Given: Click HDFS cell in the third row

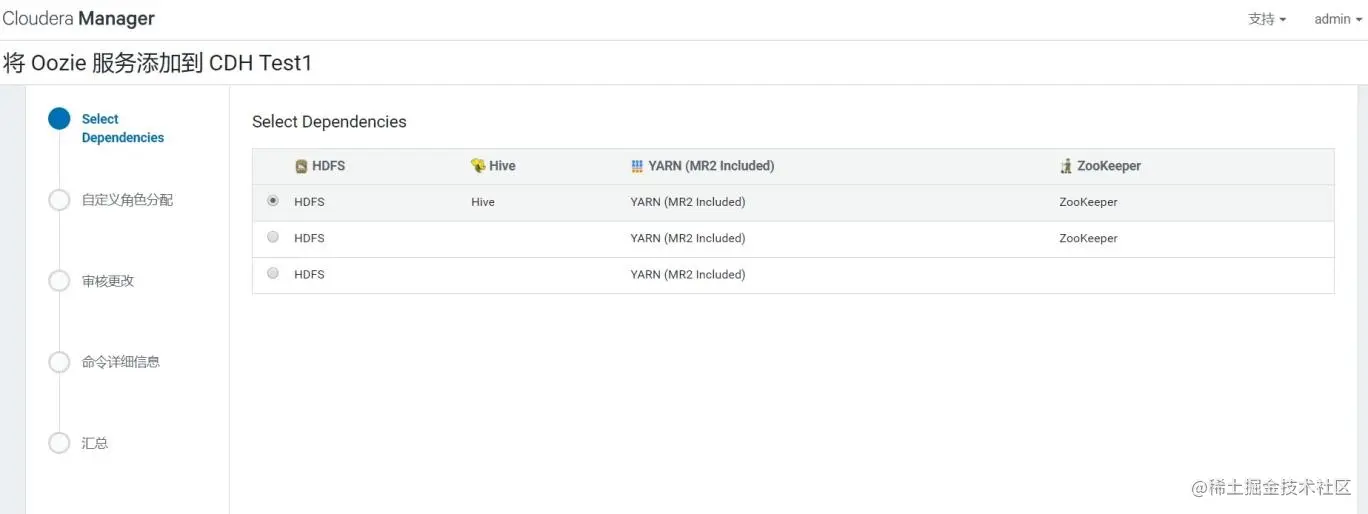Looking at the screenshot, I should 309,274.
